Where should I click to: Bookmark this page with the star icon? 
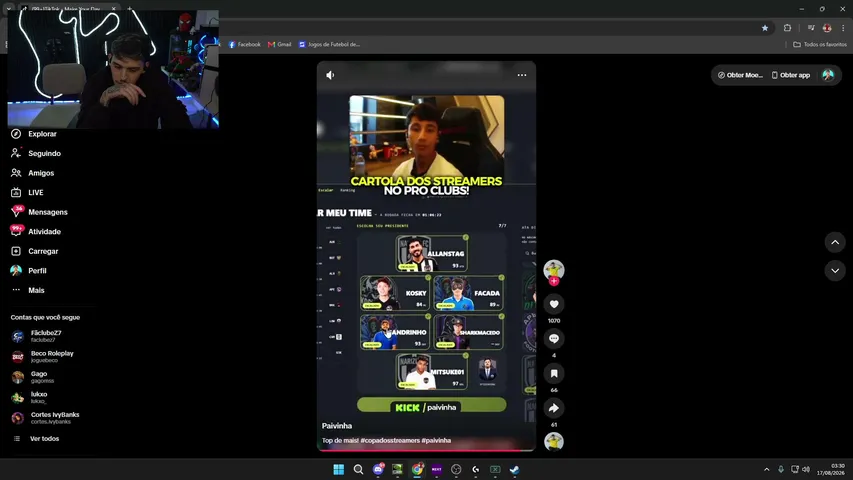click(x=765, y=28)
